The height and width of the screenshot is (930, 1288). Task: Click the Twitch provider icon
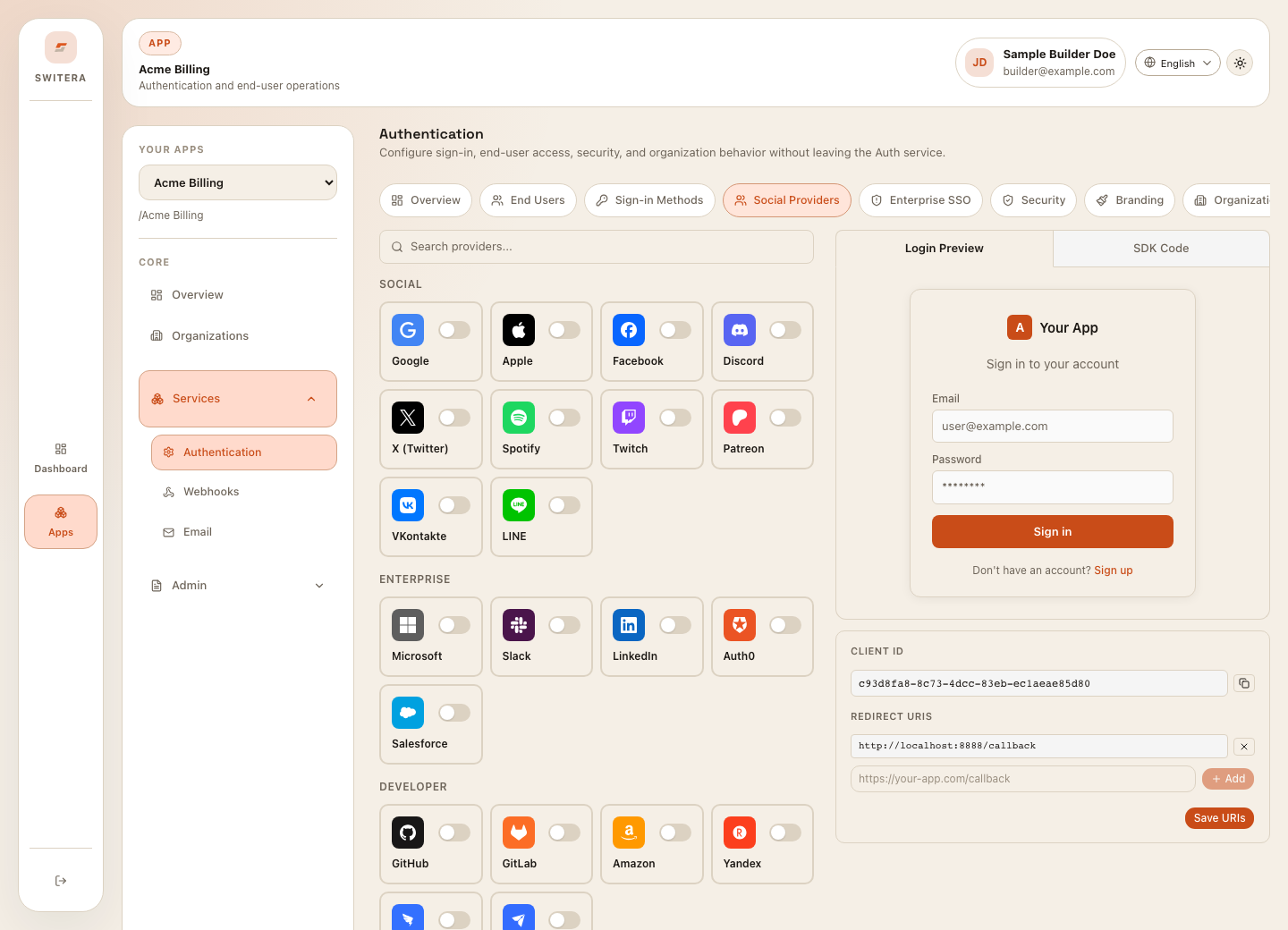click(x=629, y=418)
